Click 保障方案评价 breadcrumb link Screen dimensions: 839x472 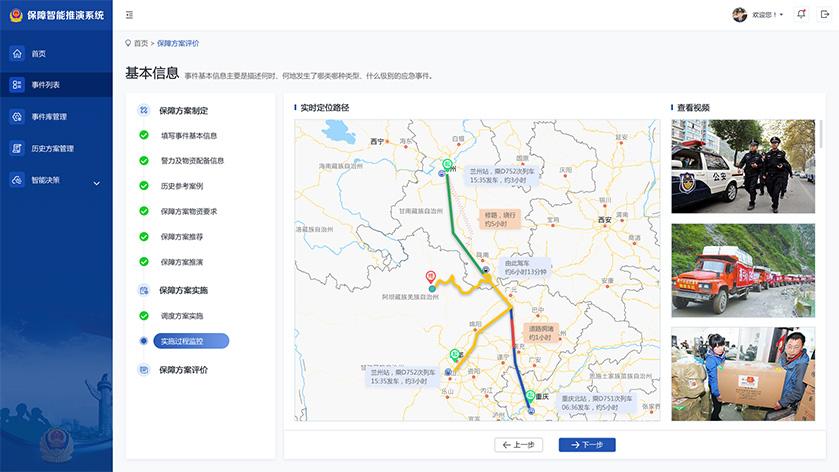click(x=178, y=43)
